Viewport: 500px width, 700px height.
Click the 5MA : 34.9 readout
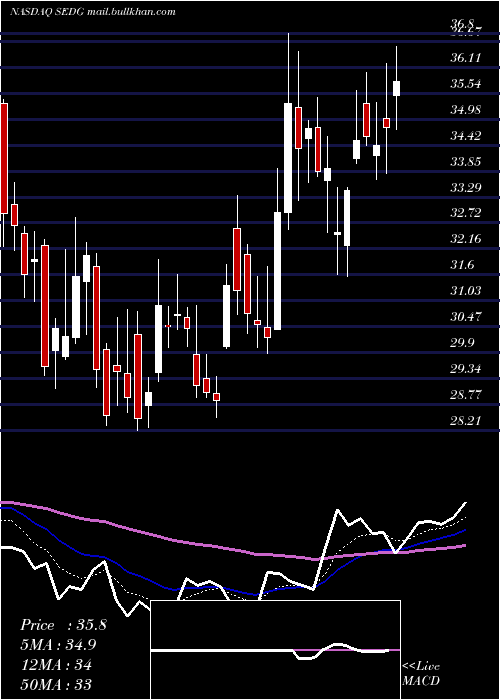tap(58, 645)
